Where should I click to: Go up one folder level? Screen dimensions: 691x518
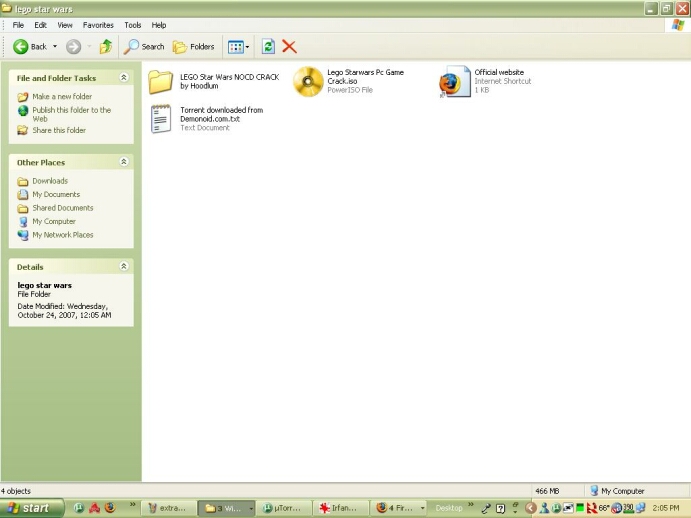(105, 46)
